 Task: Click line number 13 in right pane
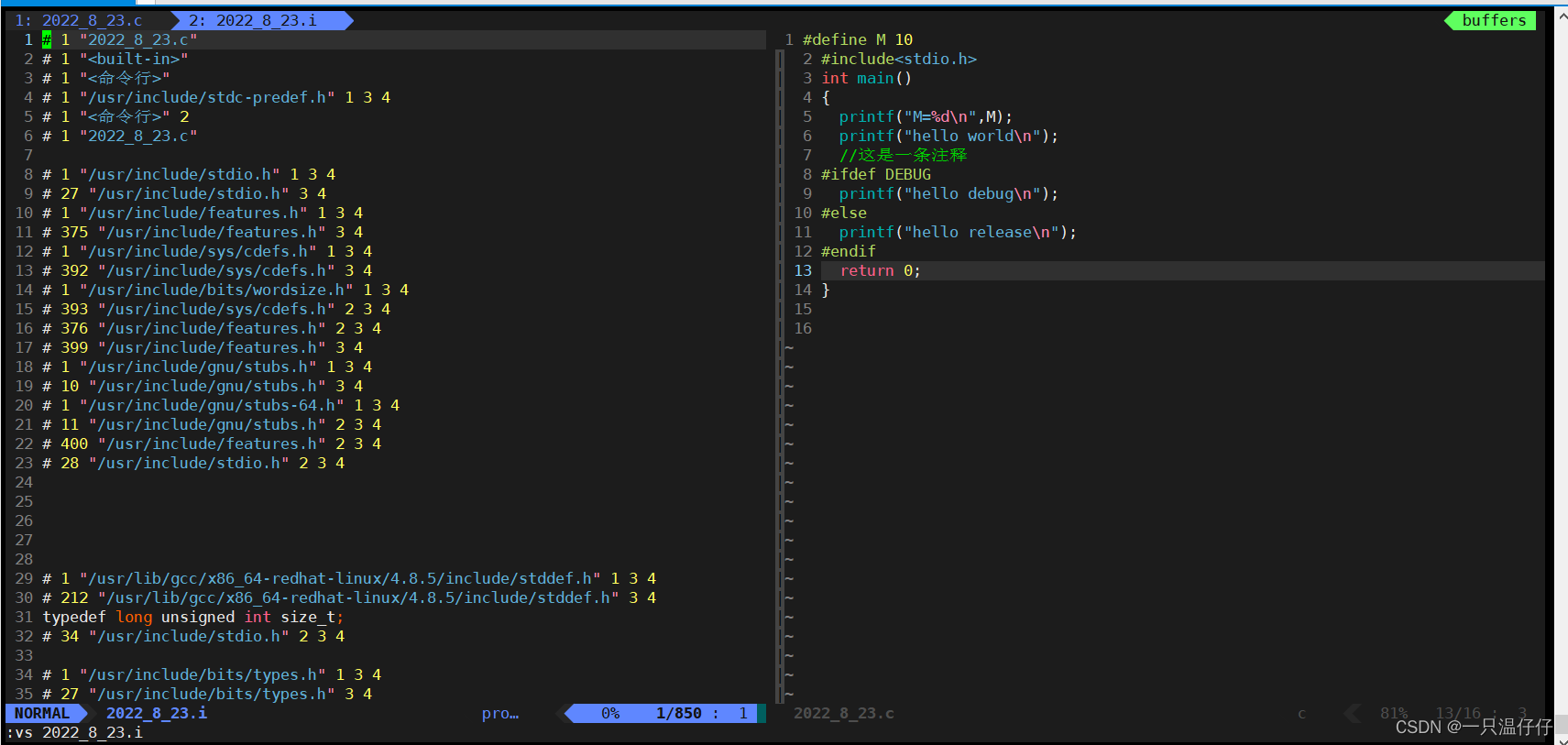click(x=803, y=270)
